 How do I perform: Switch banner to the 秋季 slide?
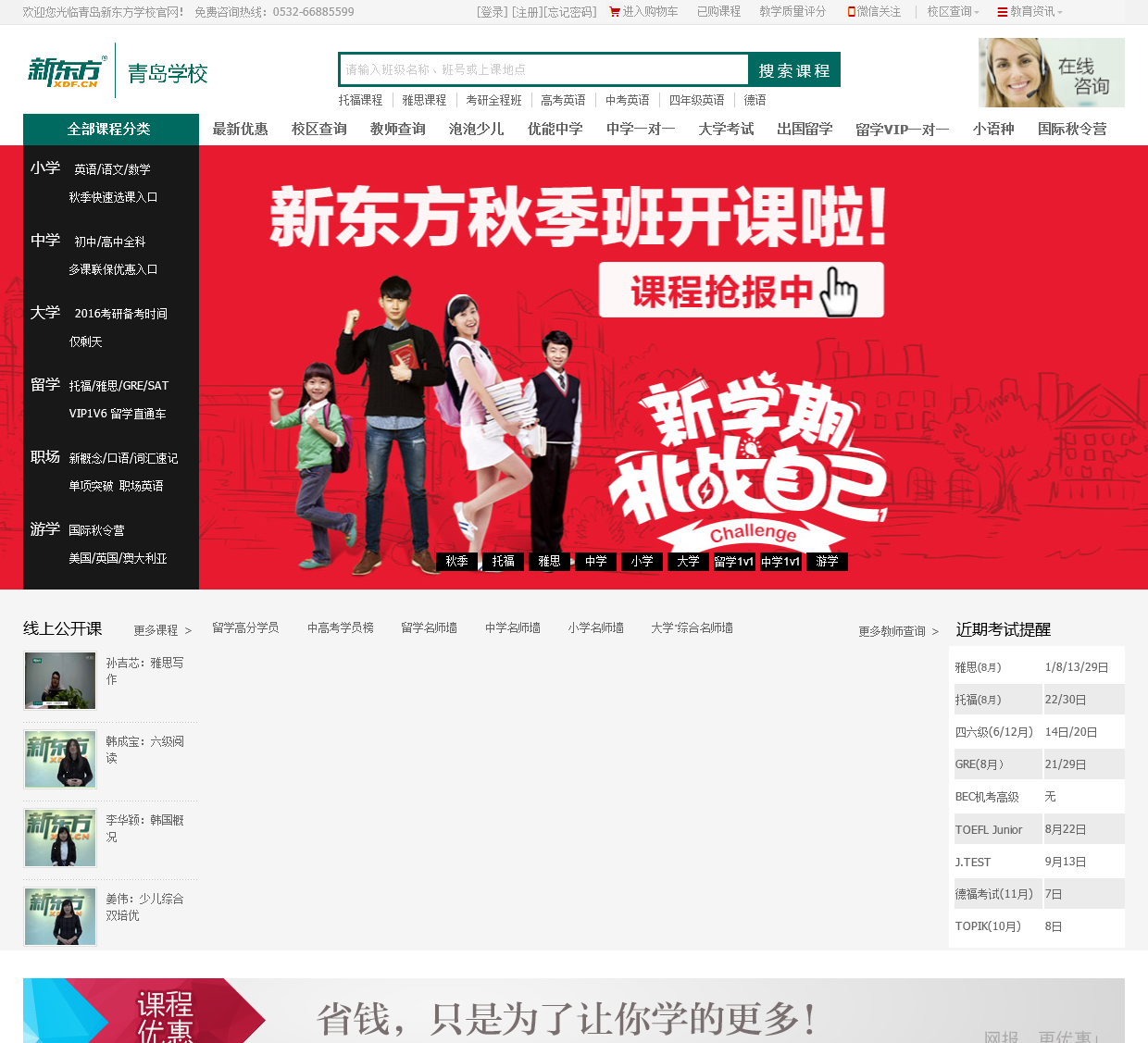[457, 561]
